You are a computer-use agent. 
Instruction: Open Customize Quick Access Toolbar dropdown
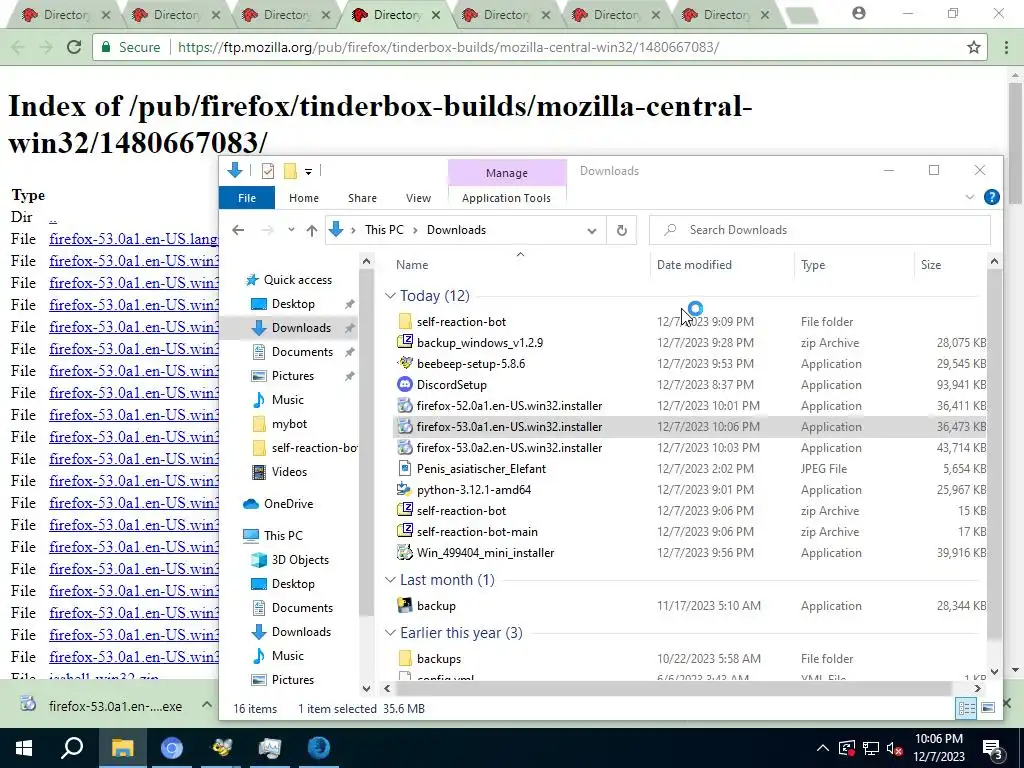pyautogui.click(x=308, y=172)
